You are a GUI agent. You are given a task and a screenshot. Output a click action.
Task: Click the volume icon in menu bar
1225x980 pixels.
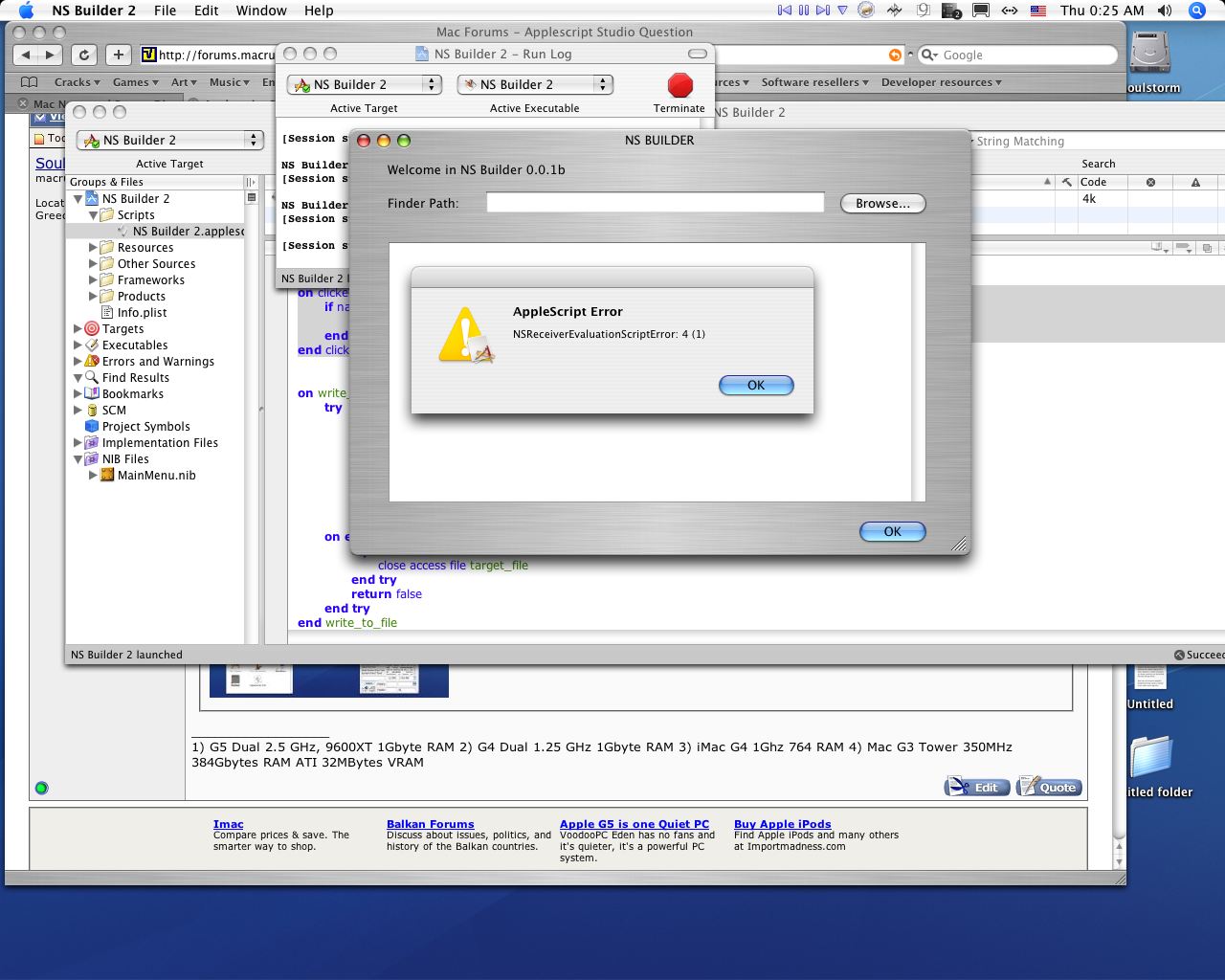pos(1164,11)
